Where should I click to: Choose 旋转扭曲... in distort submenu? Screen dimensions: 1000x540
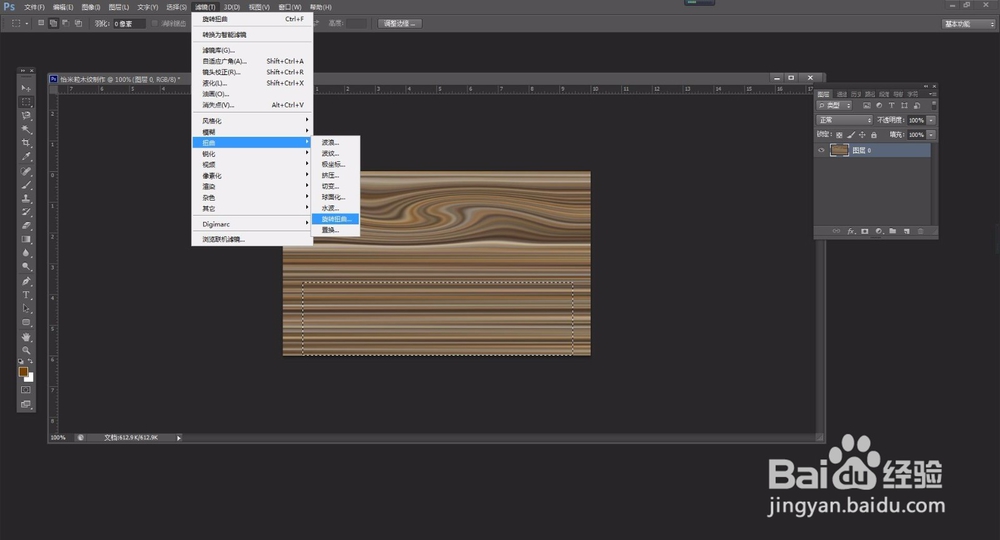pos(335,219)
